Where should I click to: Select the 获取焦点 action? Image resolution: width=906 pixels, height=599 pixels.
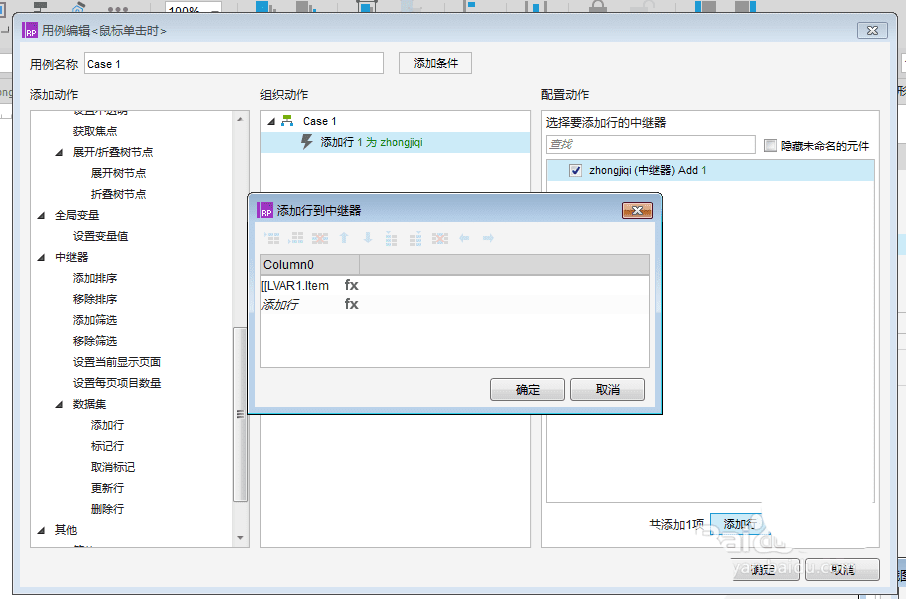point(95,131)
